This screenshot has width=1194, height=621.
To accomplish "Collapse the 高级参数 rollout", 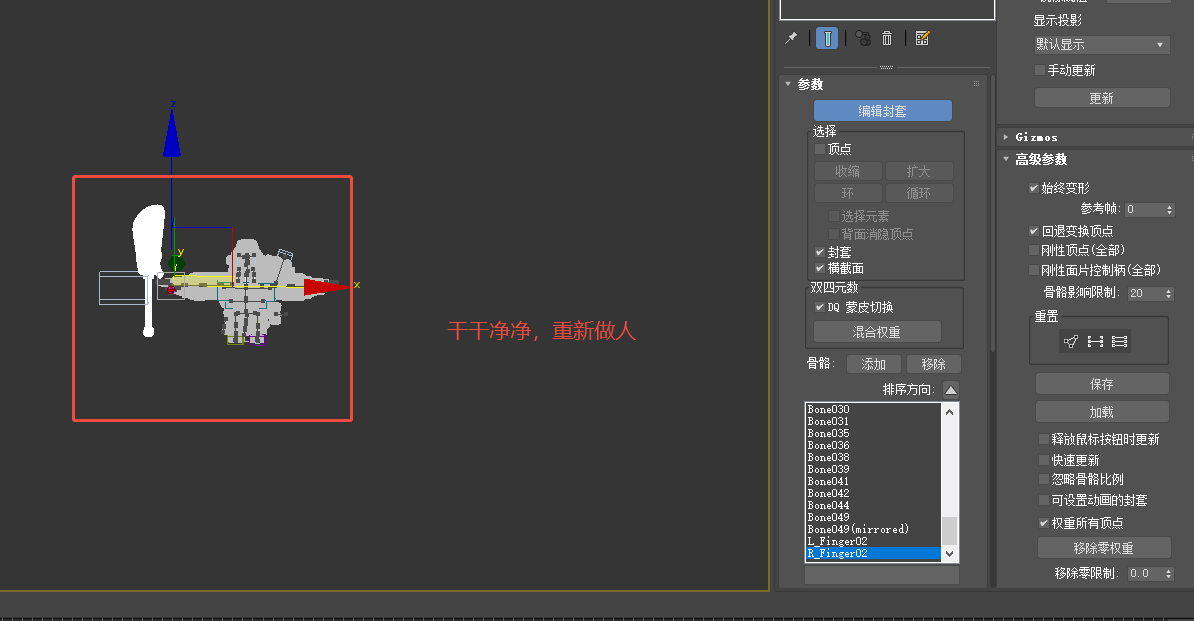I will pyautogui.click(x=1006, y=159).
